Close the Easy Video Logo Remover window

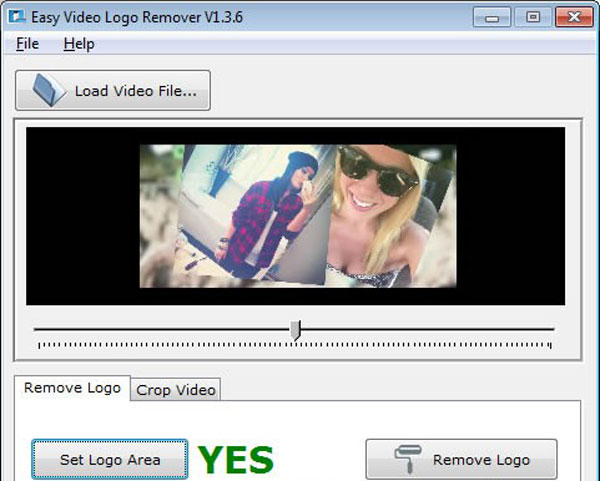(573, 17)
